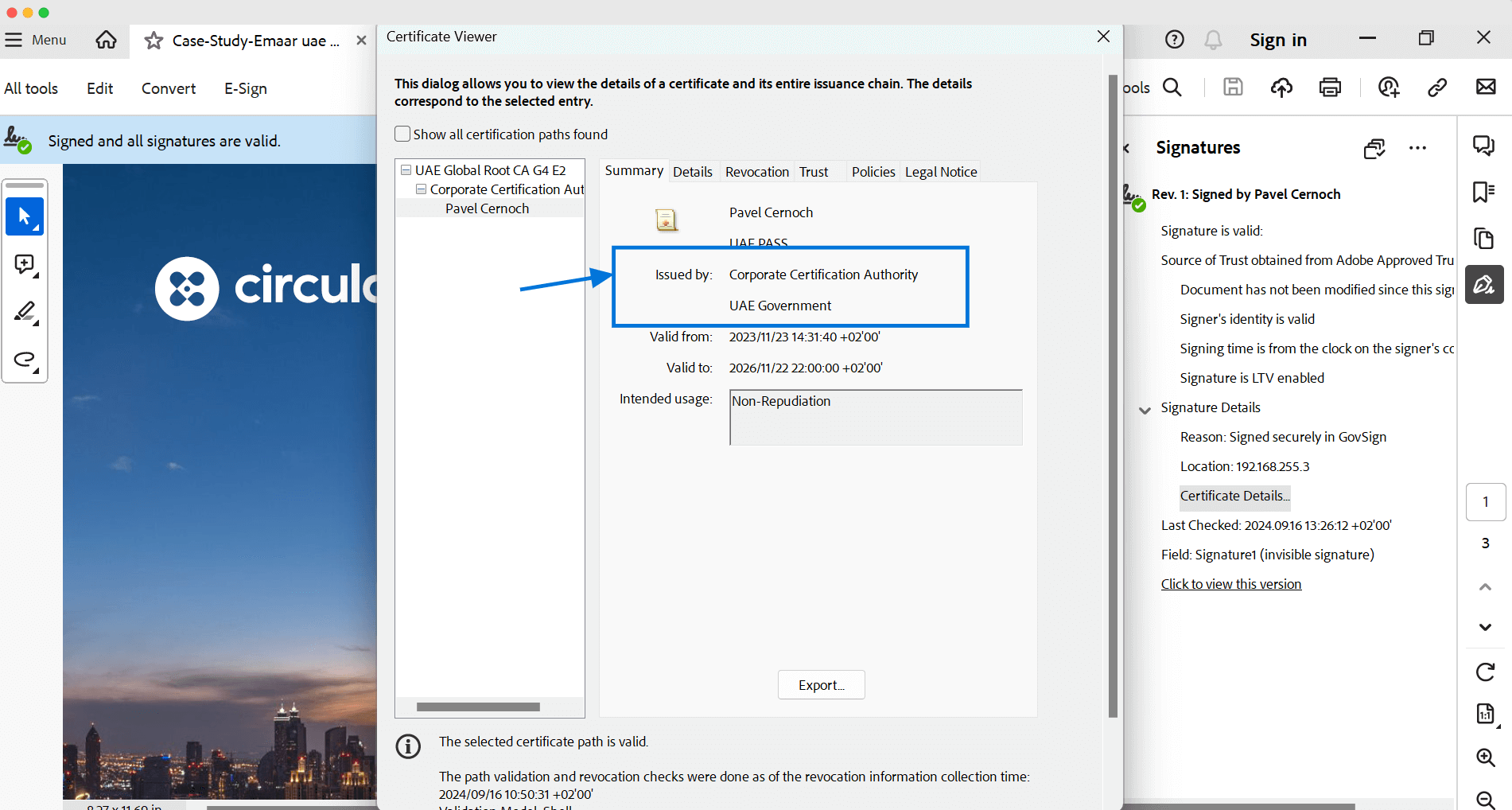Image resolution: width=1512 pixels, height=810 pixels.
Task: Open the Signatures options menu
Action: (x=1418, y=148)
